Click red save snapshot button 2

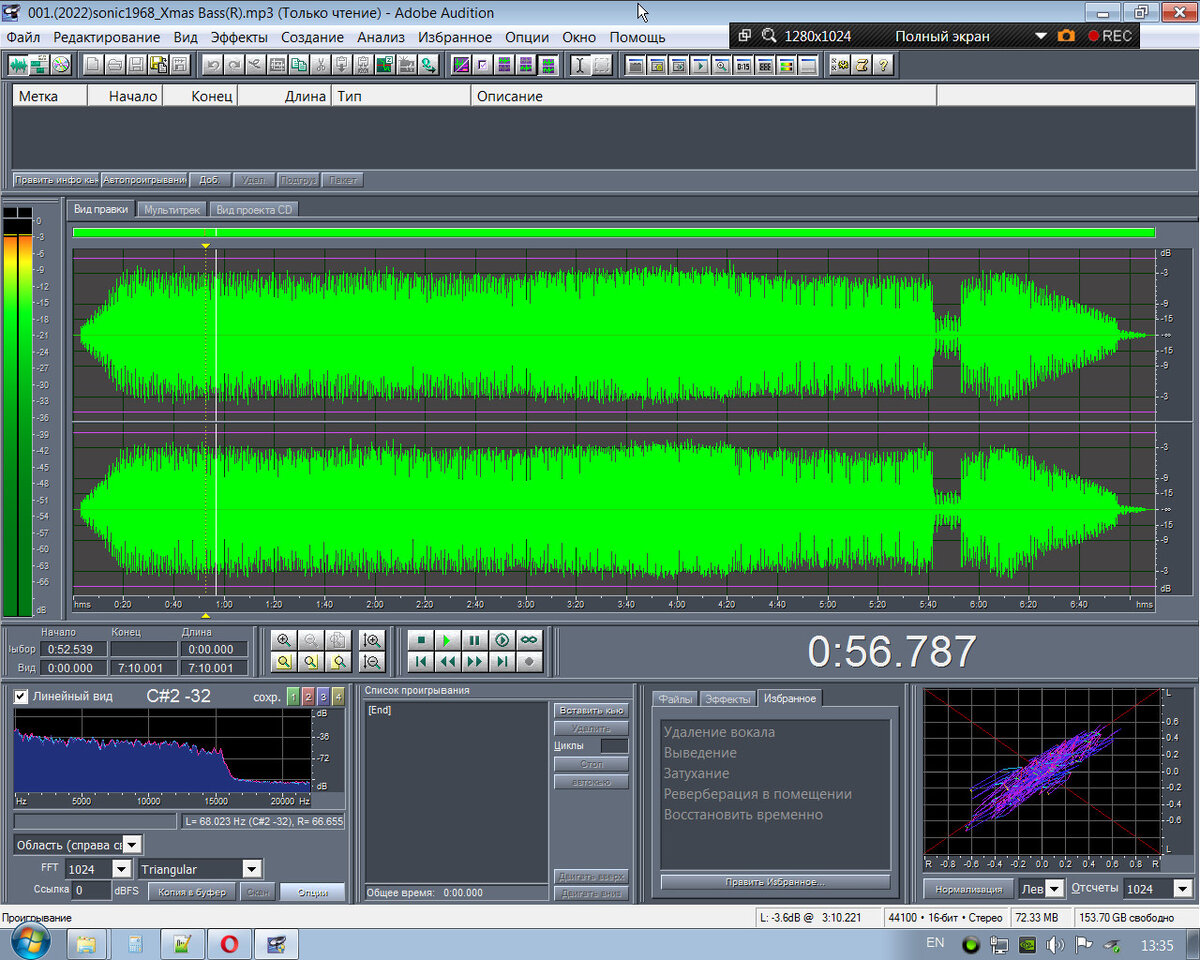pos(308,697)
